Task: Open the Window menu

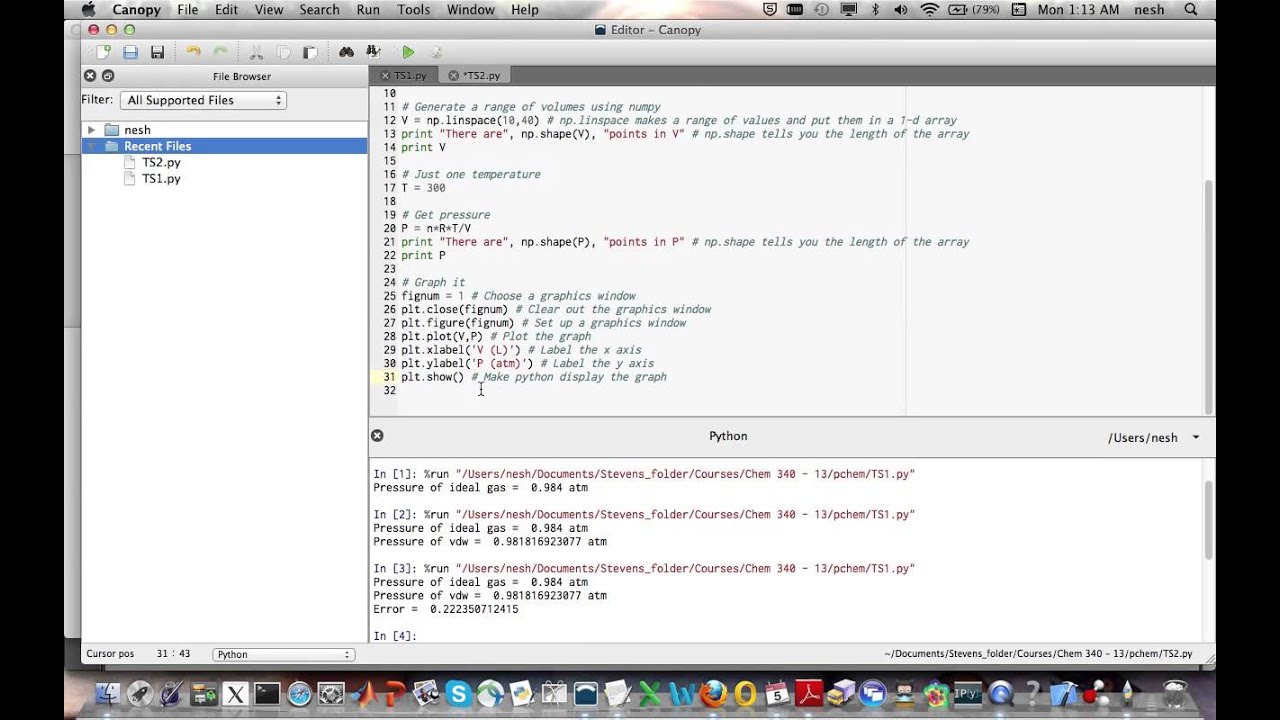Action: 471,10
